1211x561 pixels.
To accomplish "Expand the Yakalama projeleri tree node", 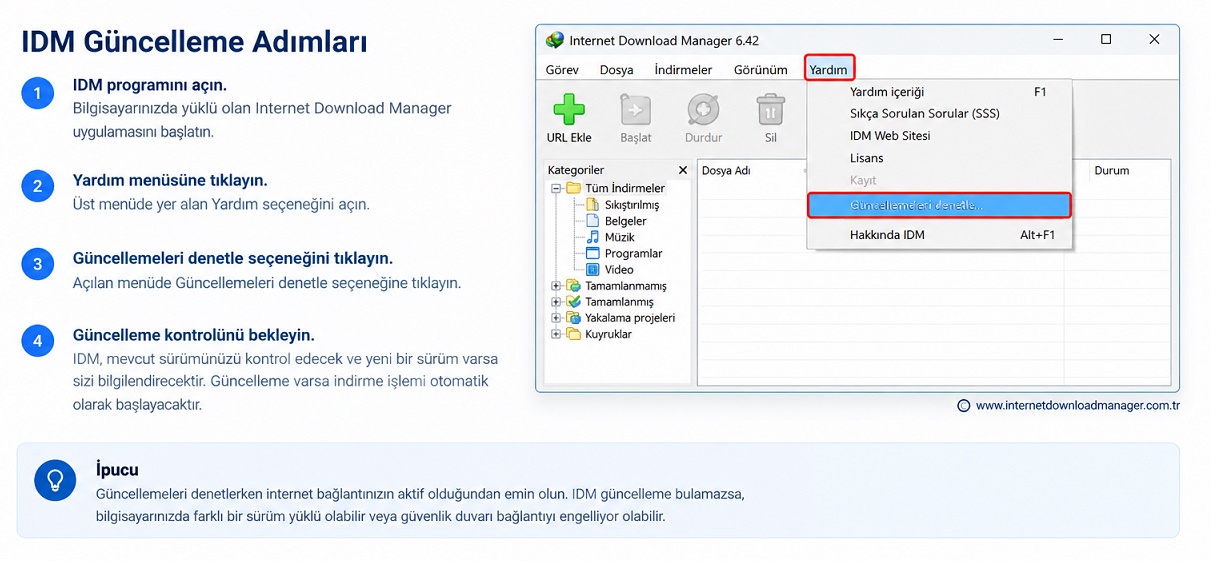I will pyautogui.click(x=556, y=318).
